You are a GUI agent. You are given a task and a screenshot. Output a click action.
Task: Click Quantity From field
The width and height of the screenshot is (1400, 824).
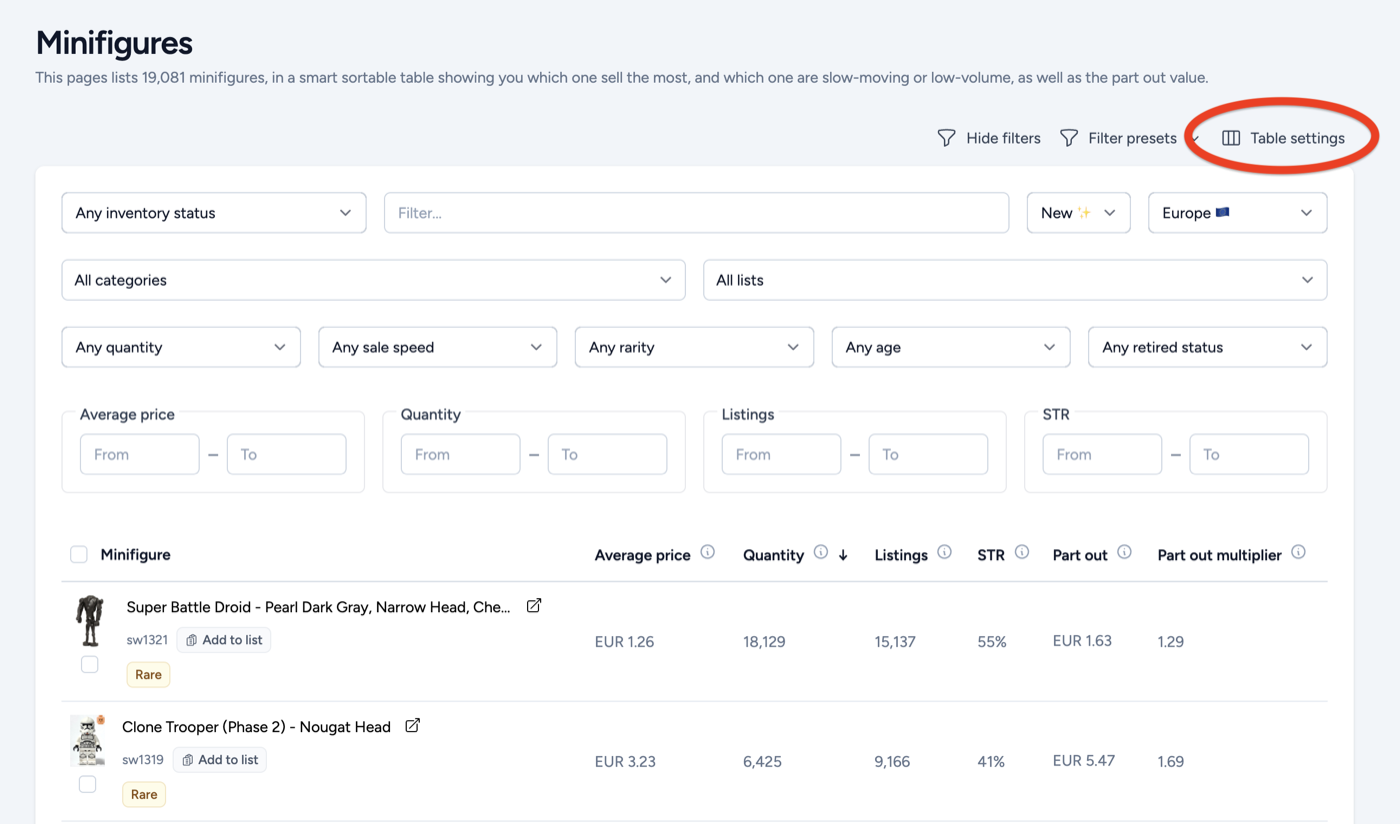(x=460, y=454)
